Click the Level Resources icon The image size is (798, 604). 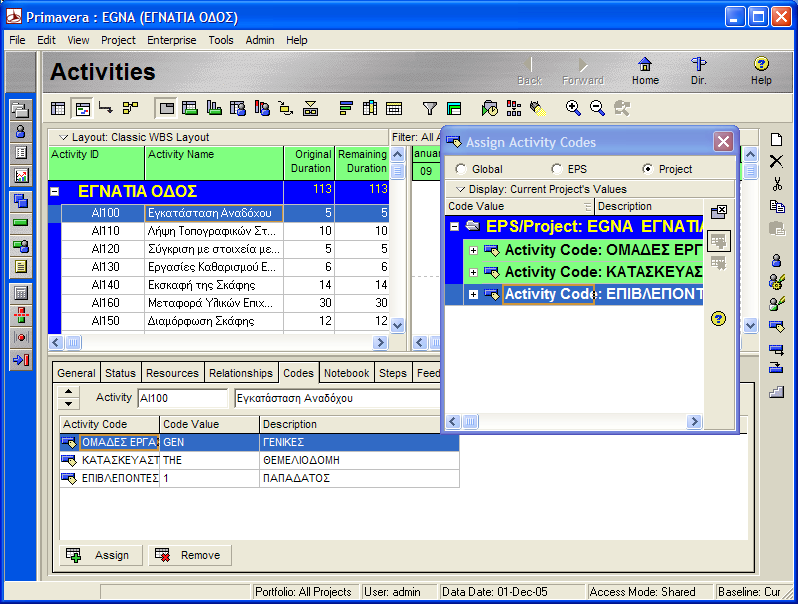(x=514, y=108)
